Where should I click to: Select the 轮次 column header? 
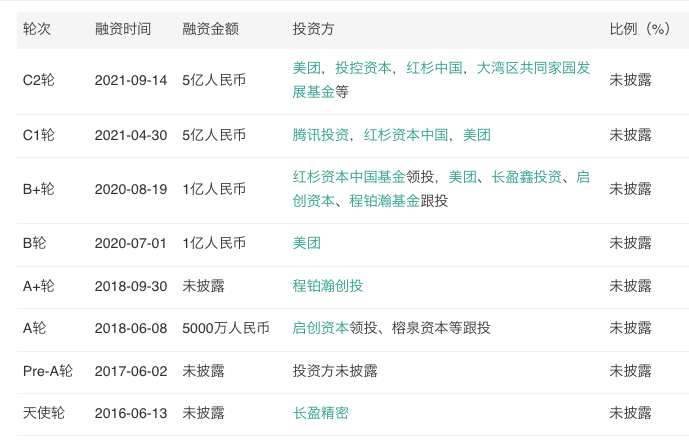pyautogui.click(x=37, y=29)
